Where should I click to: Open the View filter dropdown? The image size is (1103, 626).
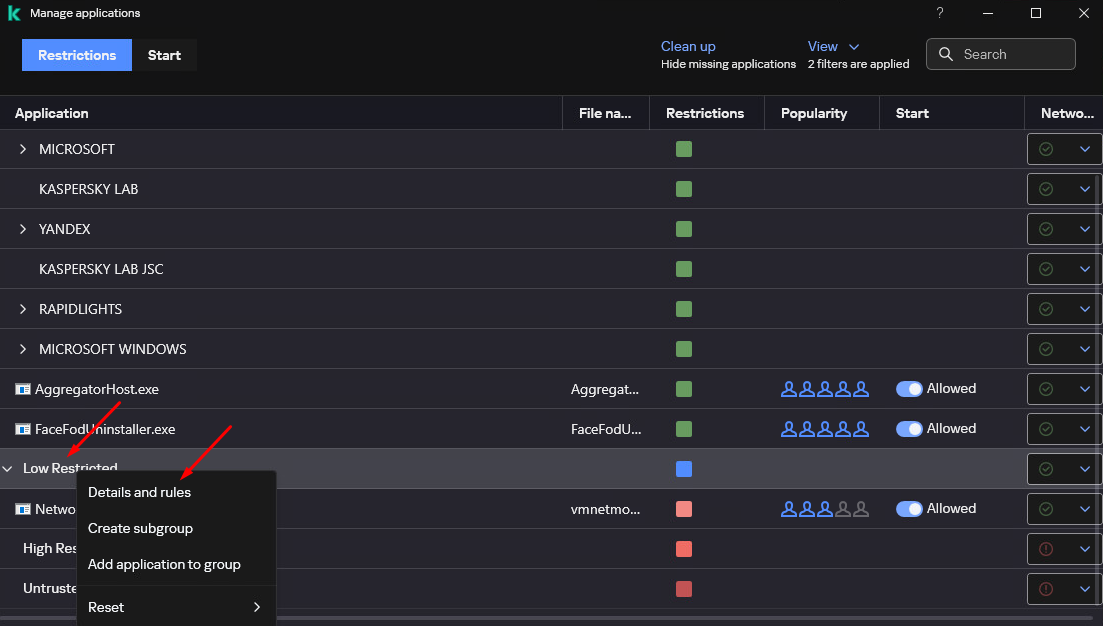[x=833, y=46]
